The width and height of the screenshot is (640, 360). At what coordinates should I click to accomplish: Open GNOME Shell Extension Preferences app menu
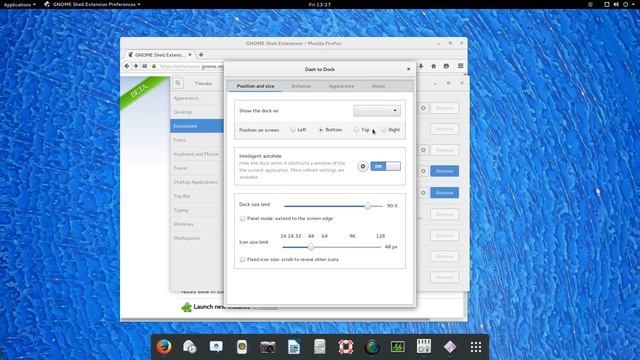pos(92,4)
